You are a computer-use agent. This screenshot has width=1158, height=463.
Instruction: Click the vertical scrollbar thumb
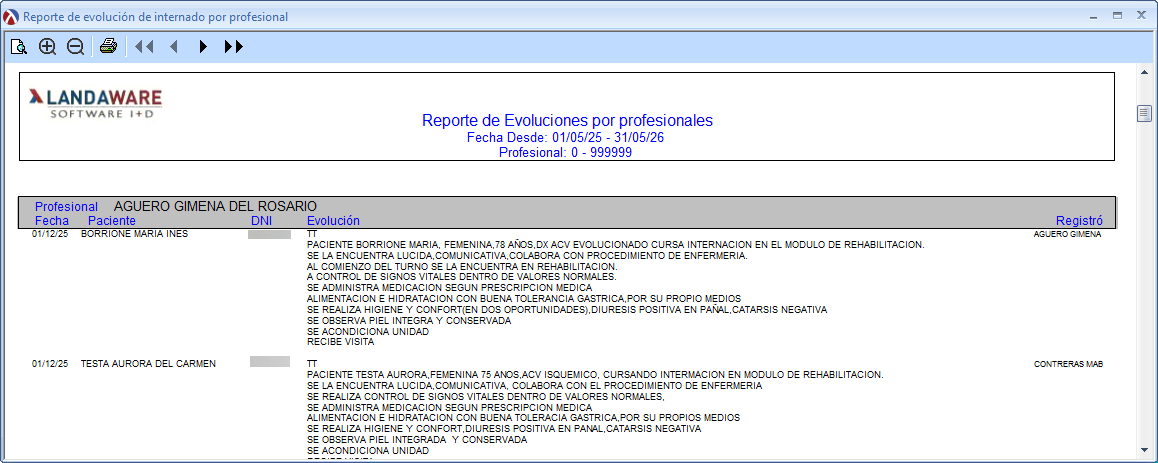pyautogui.click(x=1144, y=113)
